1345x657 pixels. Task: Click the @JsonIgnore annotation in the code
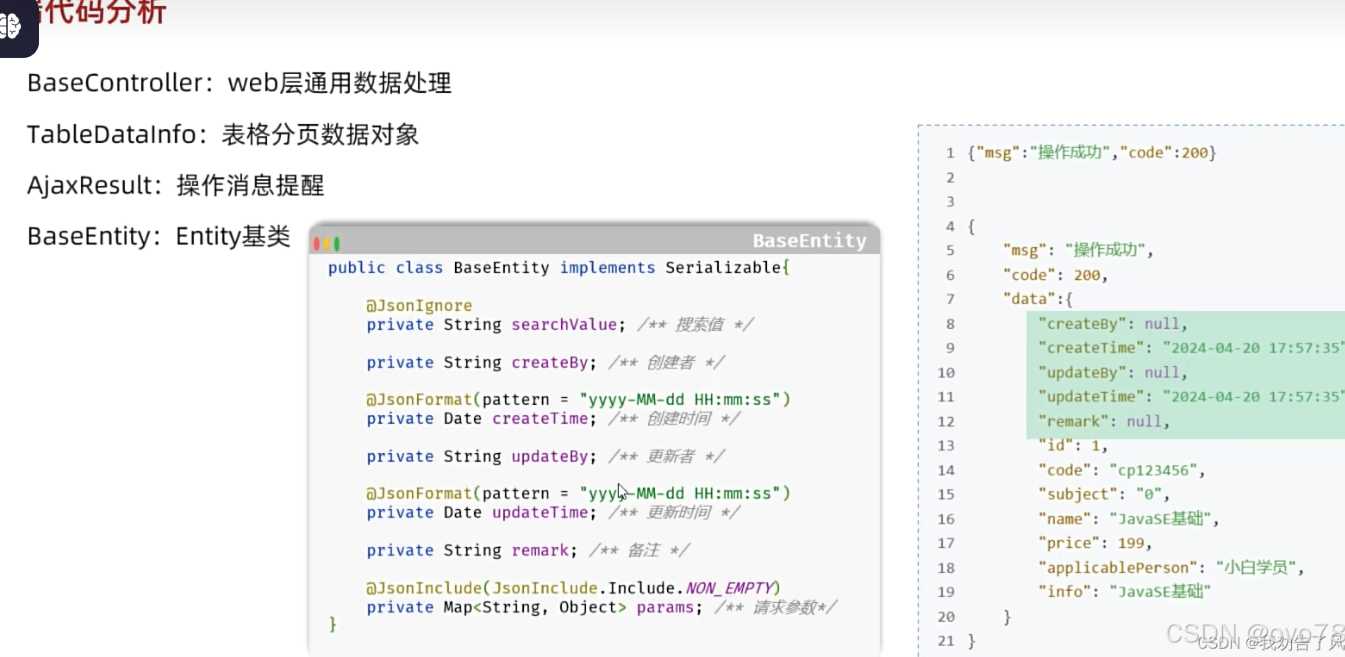[419, 306]
